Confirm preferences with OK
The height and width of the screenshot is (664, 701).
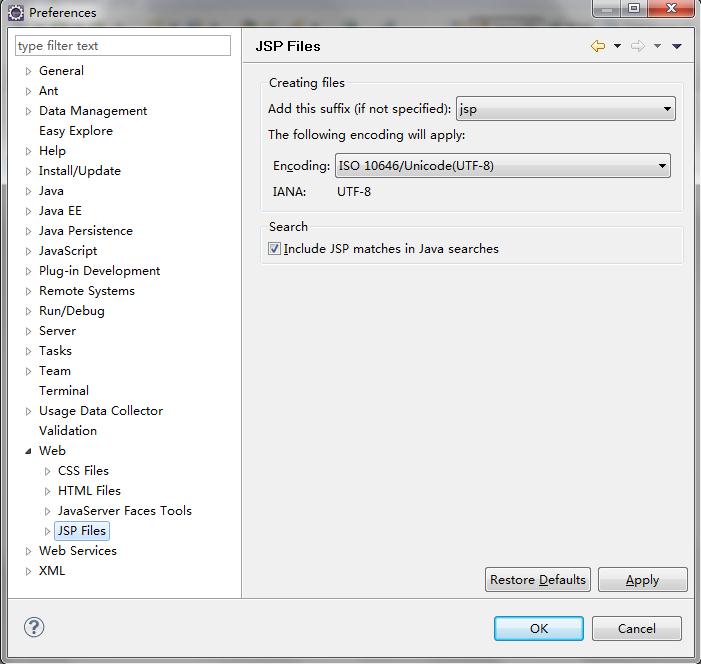point(539,628)
